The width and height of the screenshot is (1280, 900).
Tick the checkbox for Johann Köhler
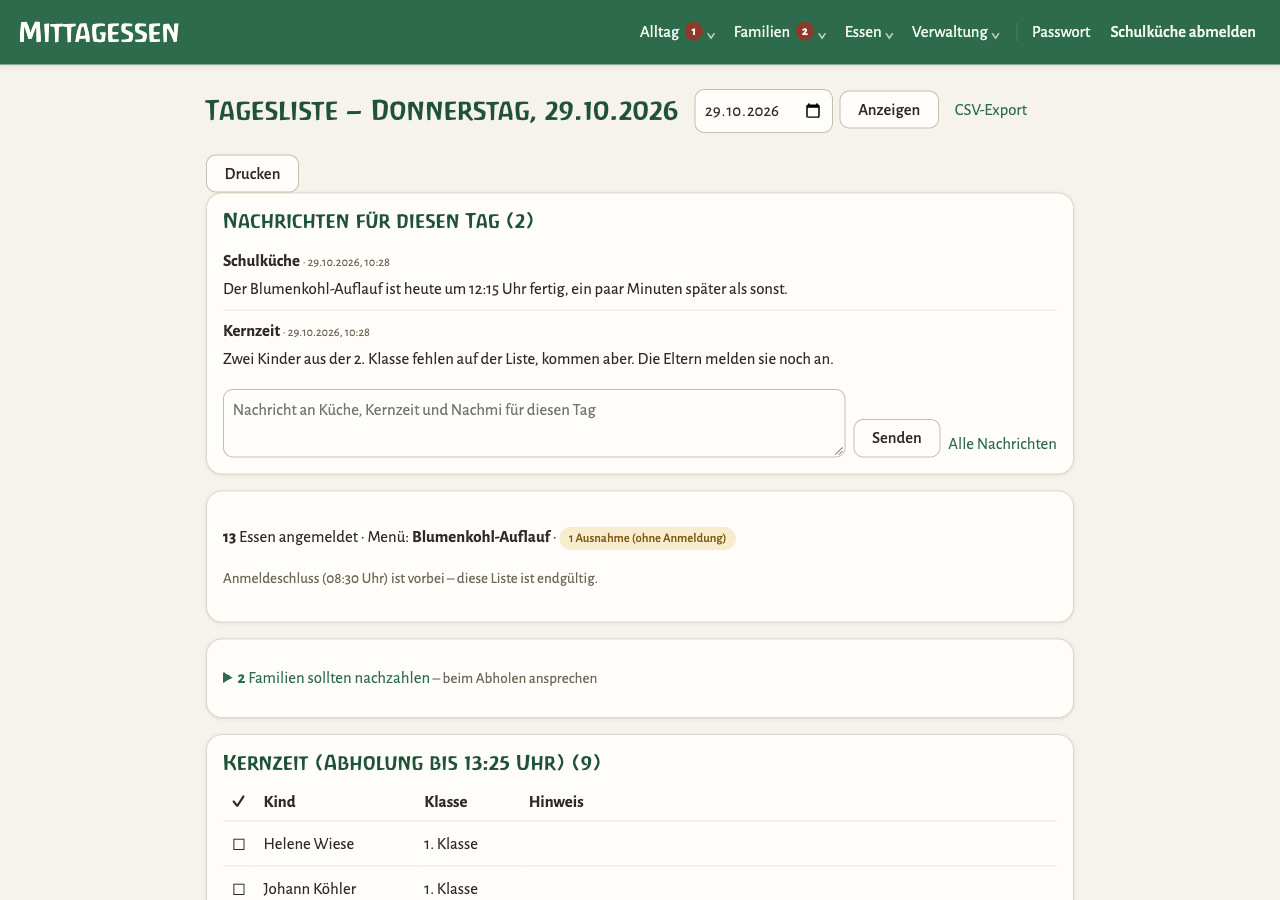click(x=239, y=889)
